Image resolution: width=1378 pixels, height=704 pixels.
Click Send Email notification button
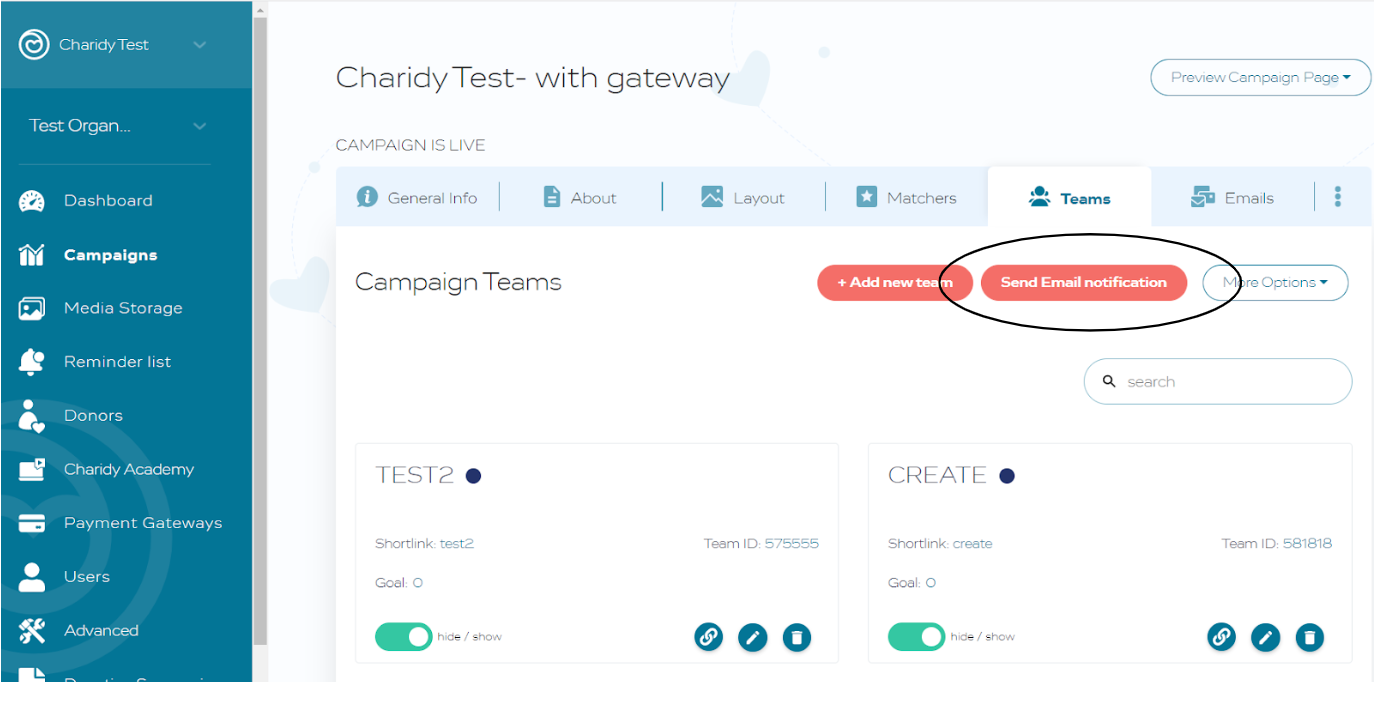(x=1084, y=282)
